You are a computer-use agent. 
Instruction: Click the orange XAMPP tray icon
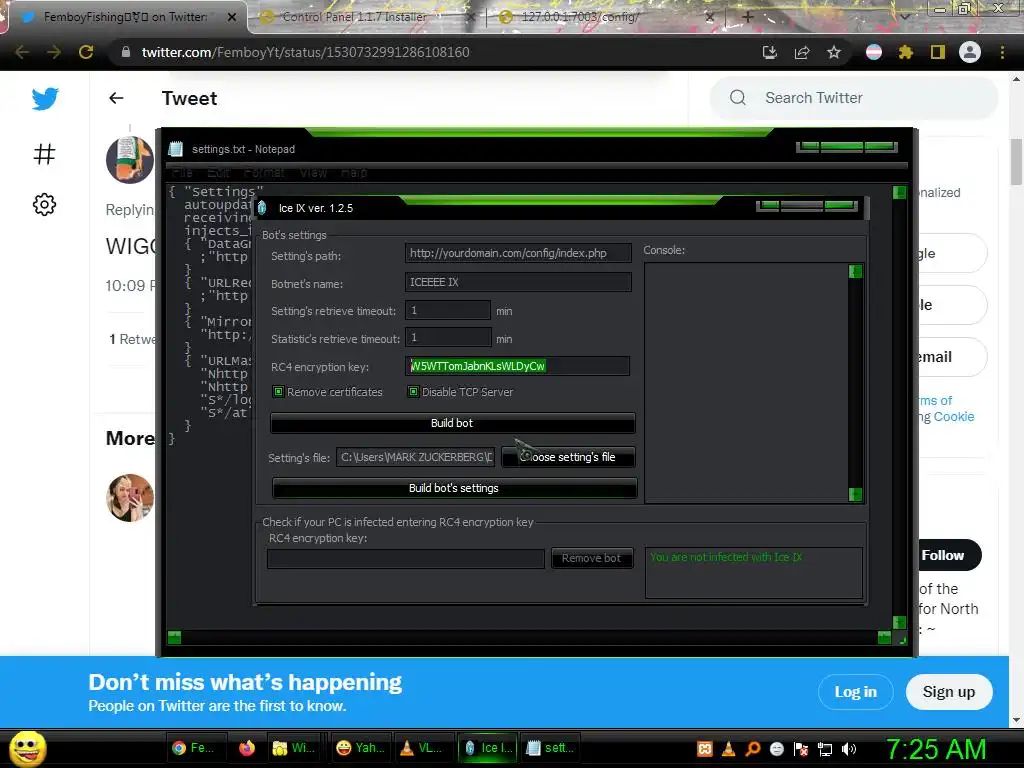click(x=705, y=749)
